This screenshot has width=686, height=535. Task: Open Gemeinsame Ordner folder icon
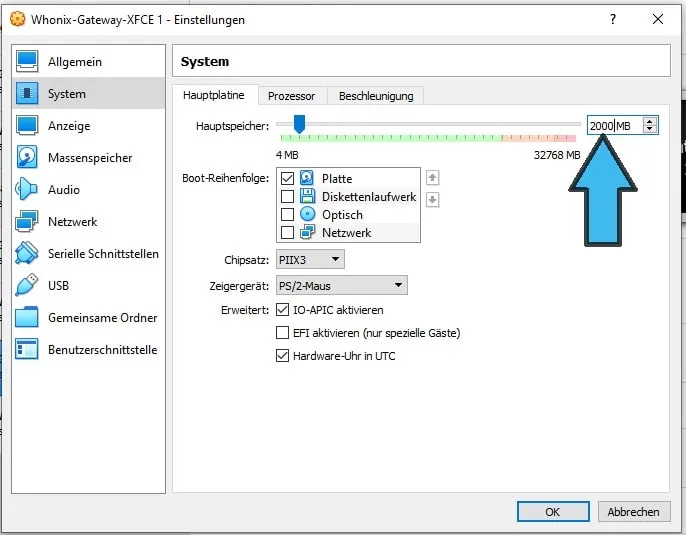click(27, 317)
